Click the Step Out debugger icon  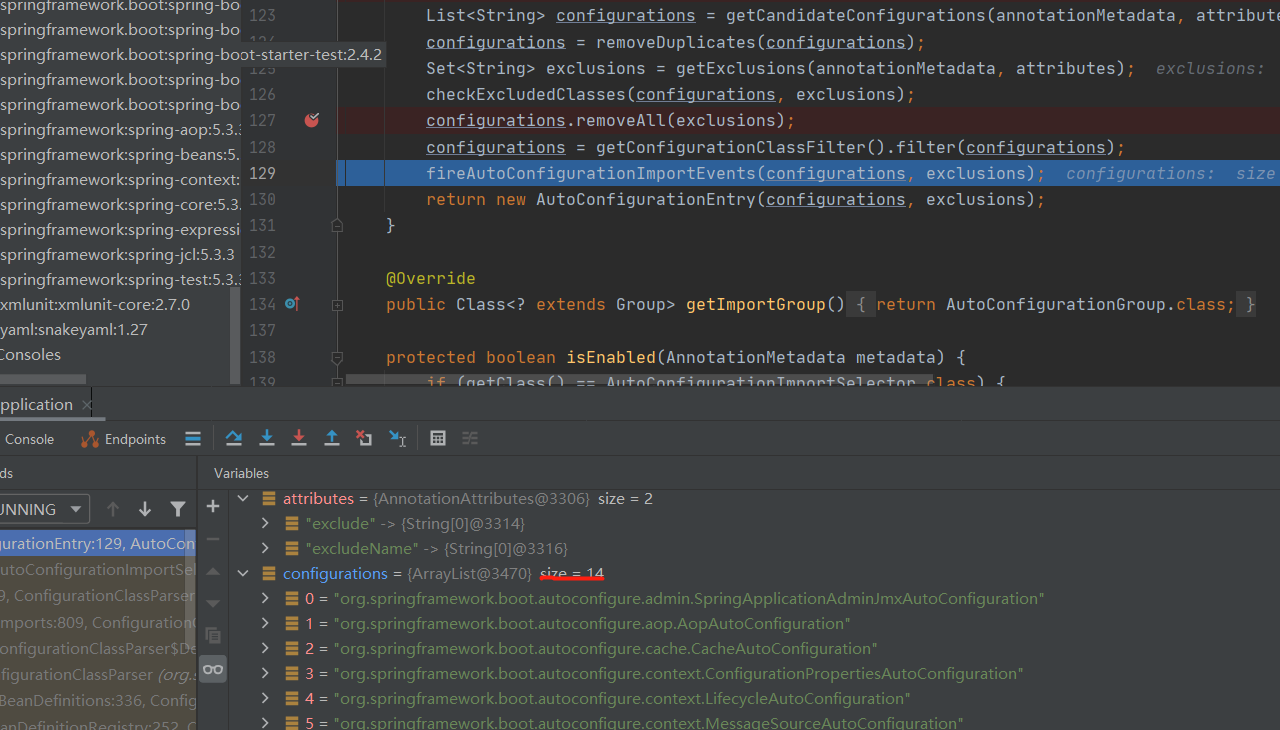(x=332, y=438)
